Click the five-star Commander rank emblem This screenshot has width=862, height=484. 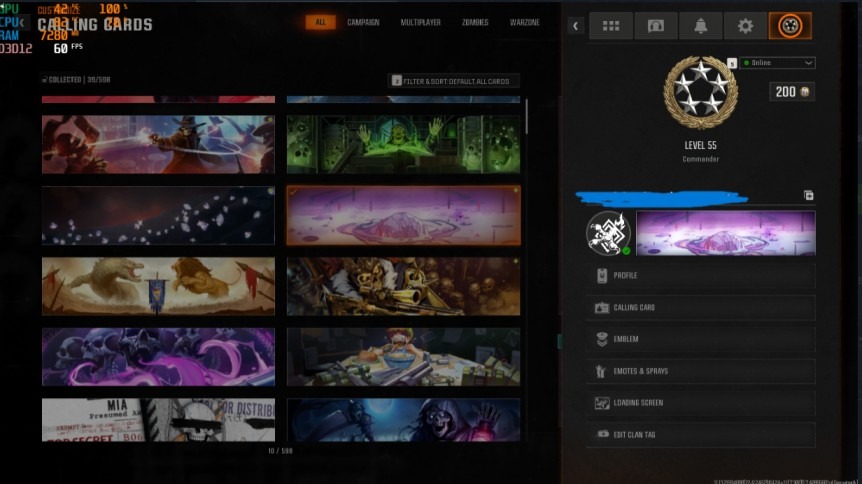[x=700, y=92]
